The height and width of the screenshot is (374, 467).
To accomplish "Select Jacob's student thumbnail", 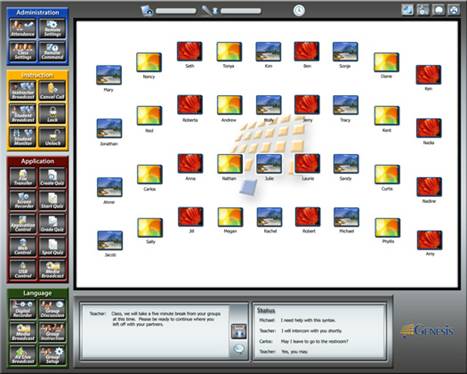I will 110,240.
